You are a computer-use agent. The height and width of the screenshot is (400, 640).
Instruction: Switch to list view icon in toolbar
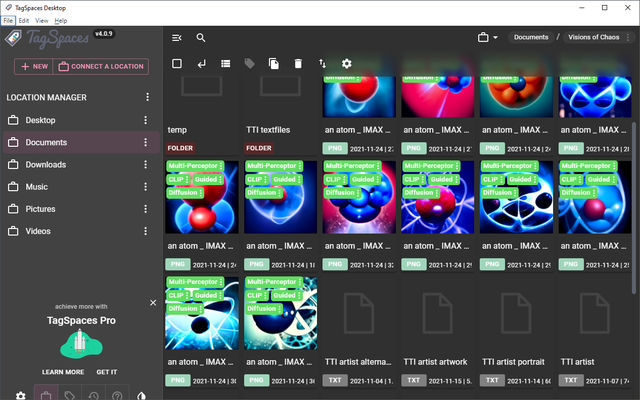(225, 64)
